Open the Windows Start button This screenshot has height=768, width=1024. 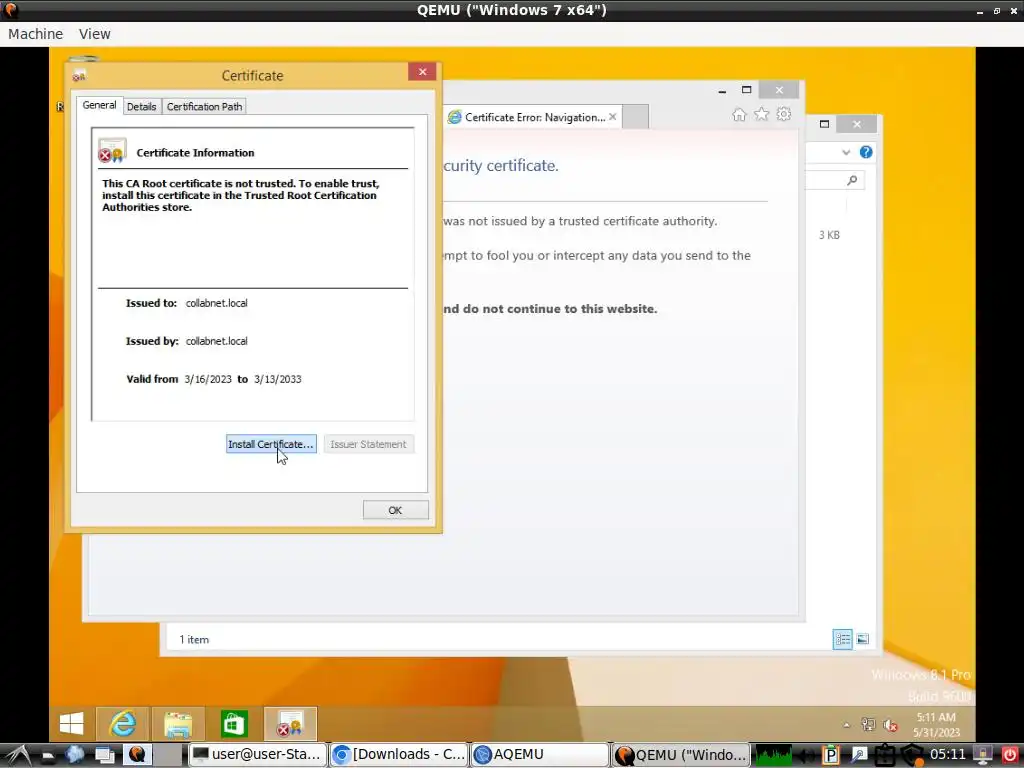(x=72, y=724)
